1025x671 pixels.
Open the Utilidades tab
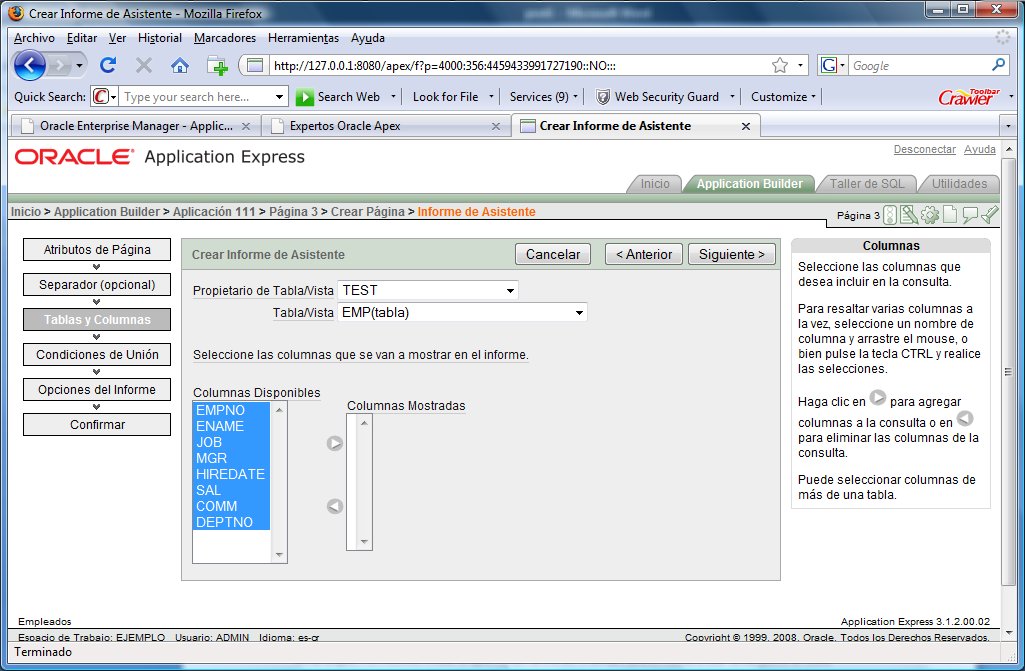[959, 184]
